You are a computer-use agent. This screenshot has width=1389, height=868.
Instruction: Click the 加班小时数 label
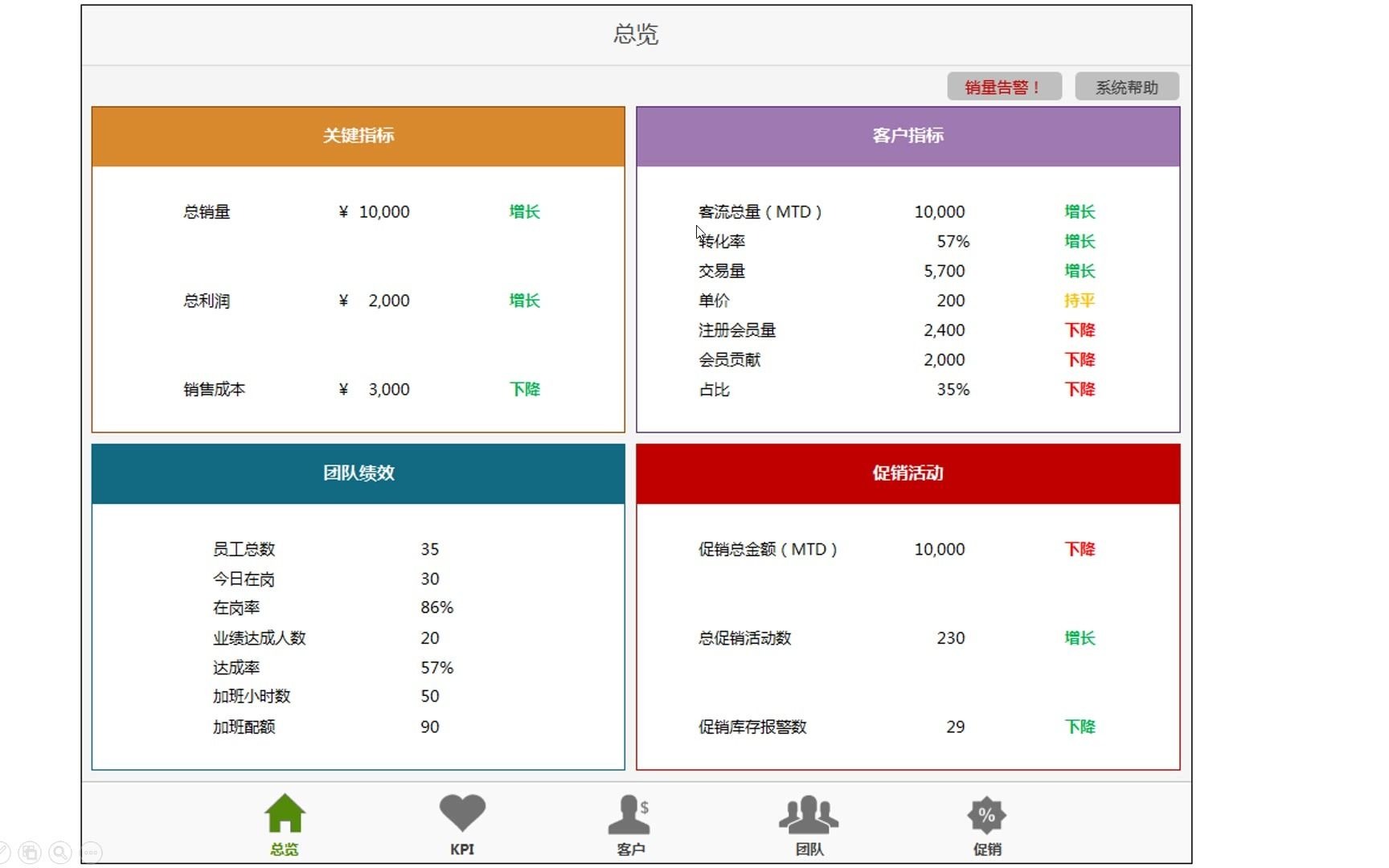click(252, 697)
